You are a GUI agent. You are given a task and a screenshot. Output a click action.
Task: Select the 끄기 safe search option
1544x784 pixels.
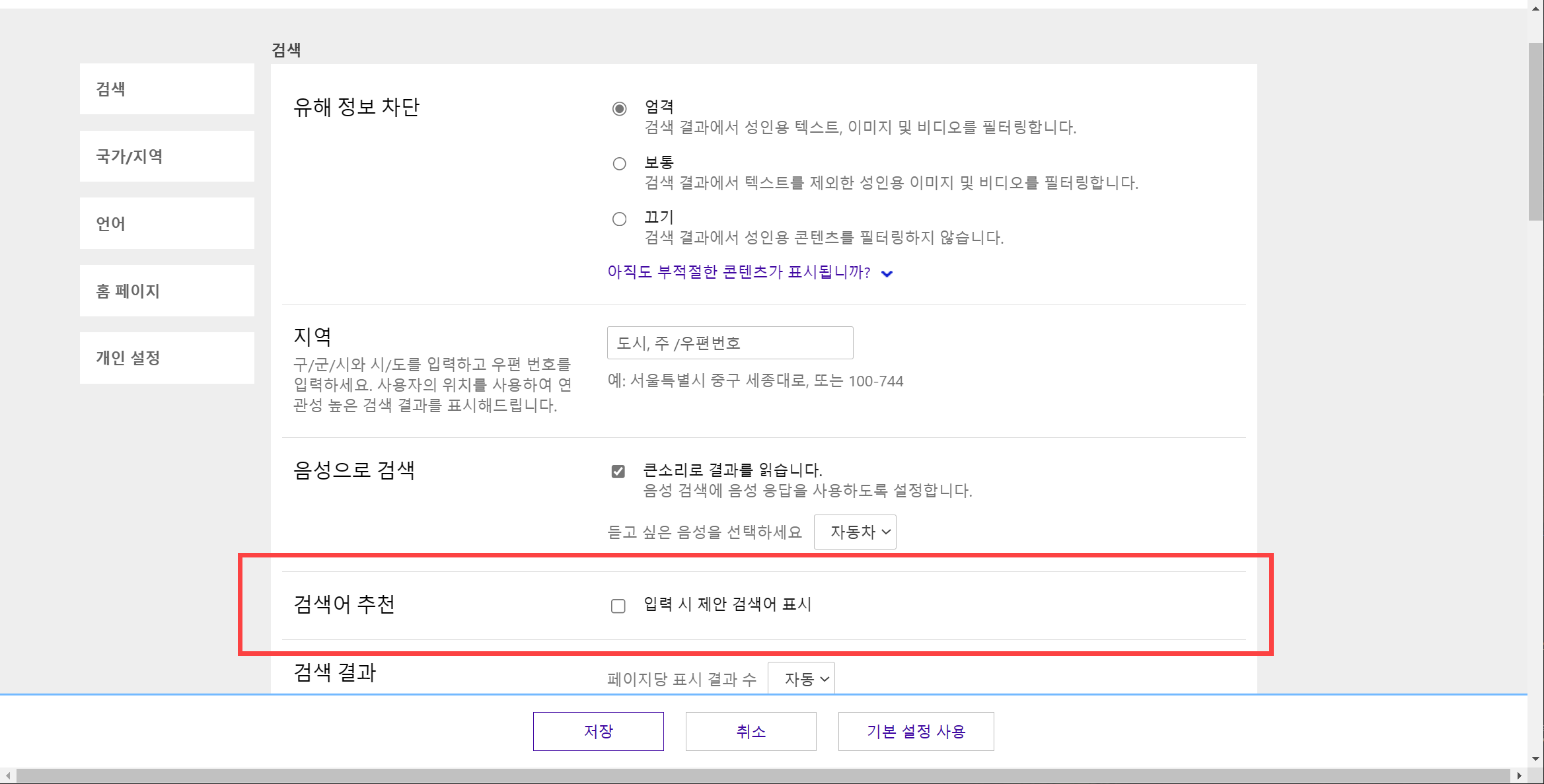pyautogui.click(x=619, y=219)
